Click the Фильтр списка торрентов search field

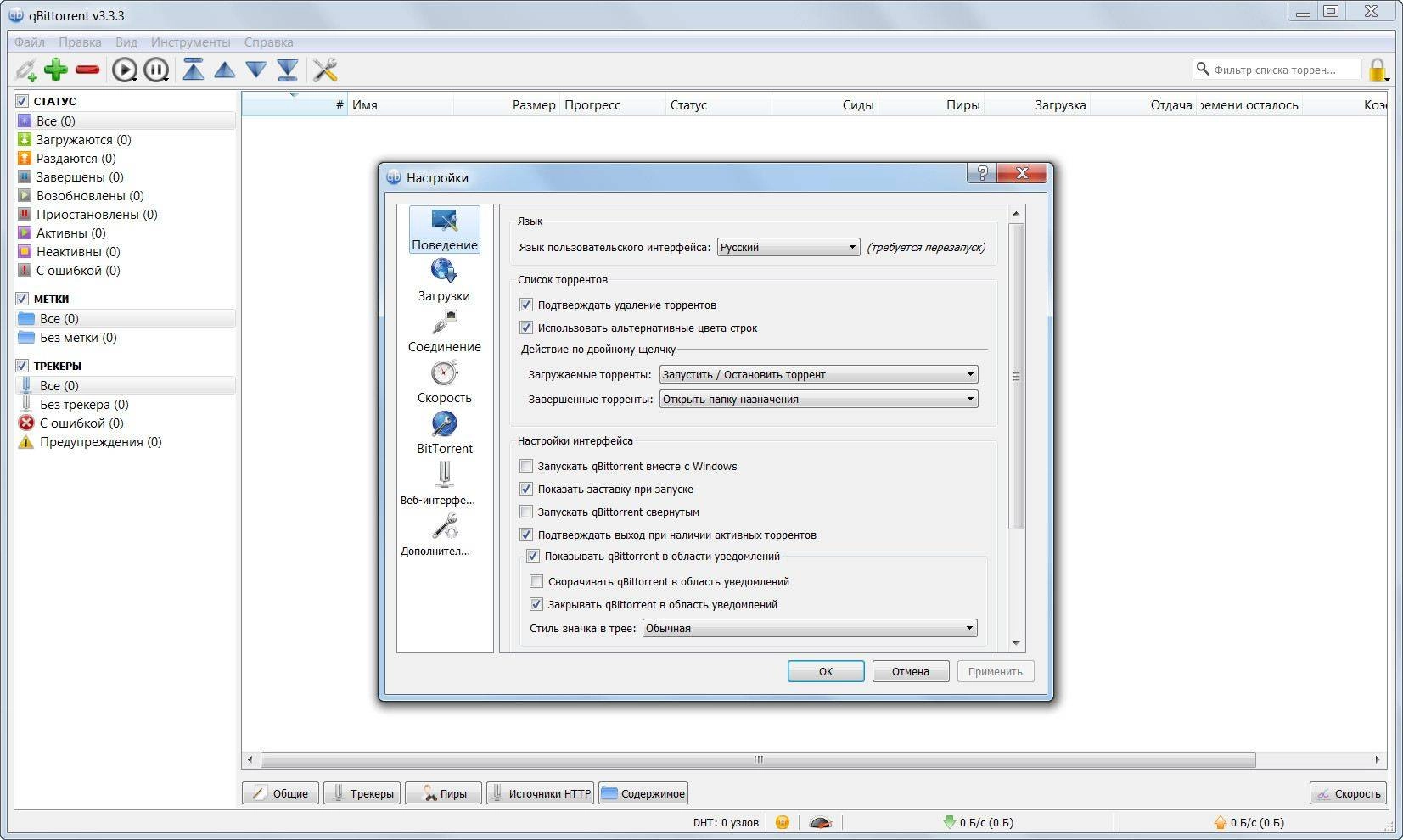(1277, 70)
